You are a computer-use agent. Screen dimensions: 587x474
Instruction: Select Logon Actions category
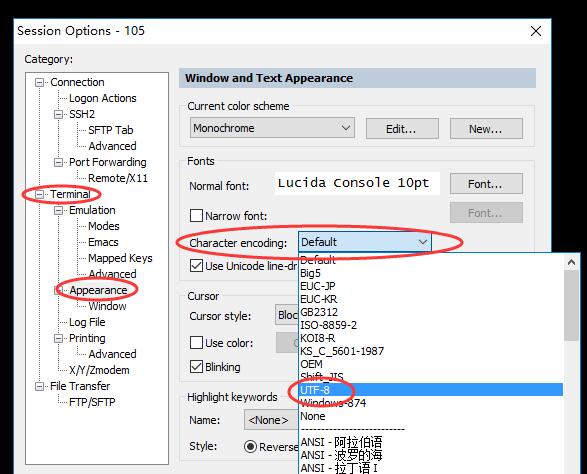pyautogui.click(x=103, y=98)
